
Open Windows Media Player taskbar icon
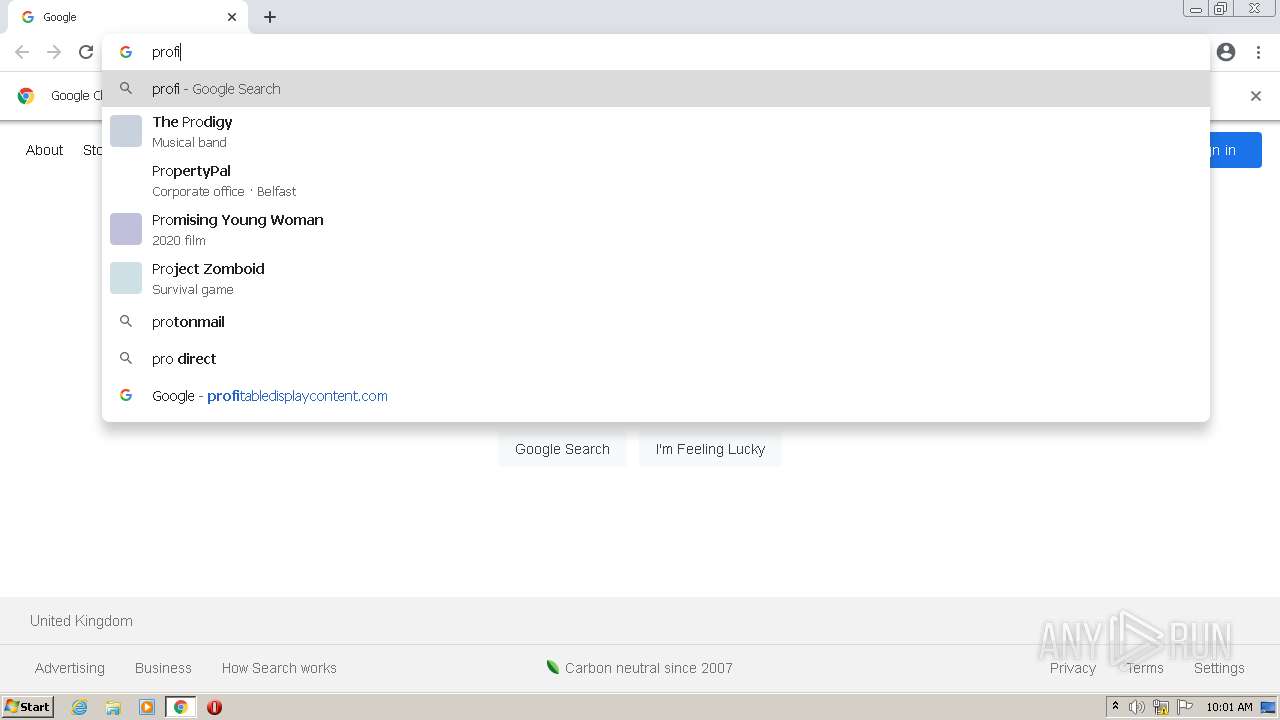pos(147,707)
